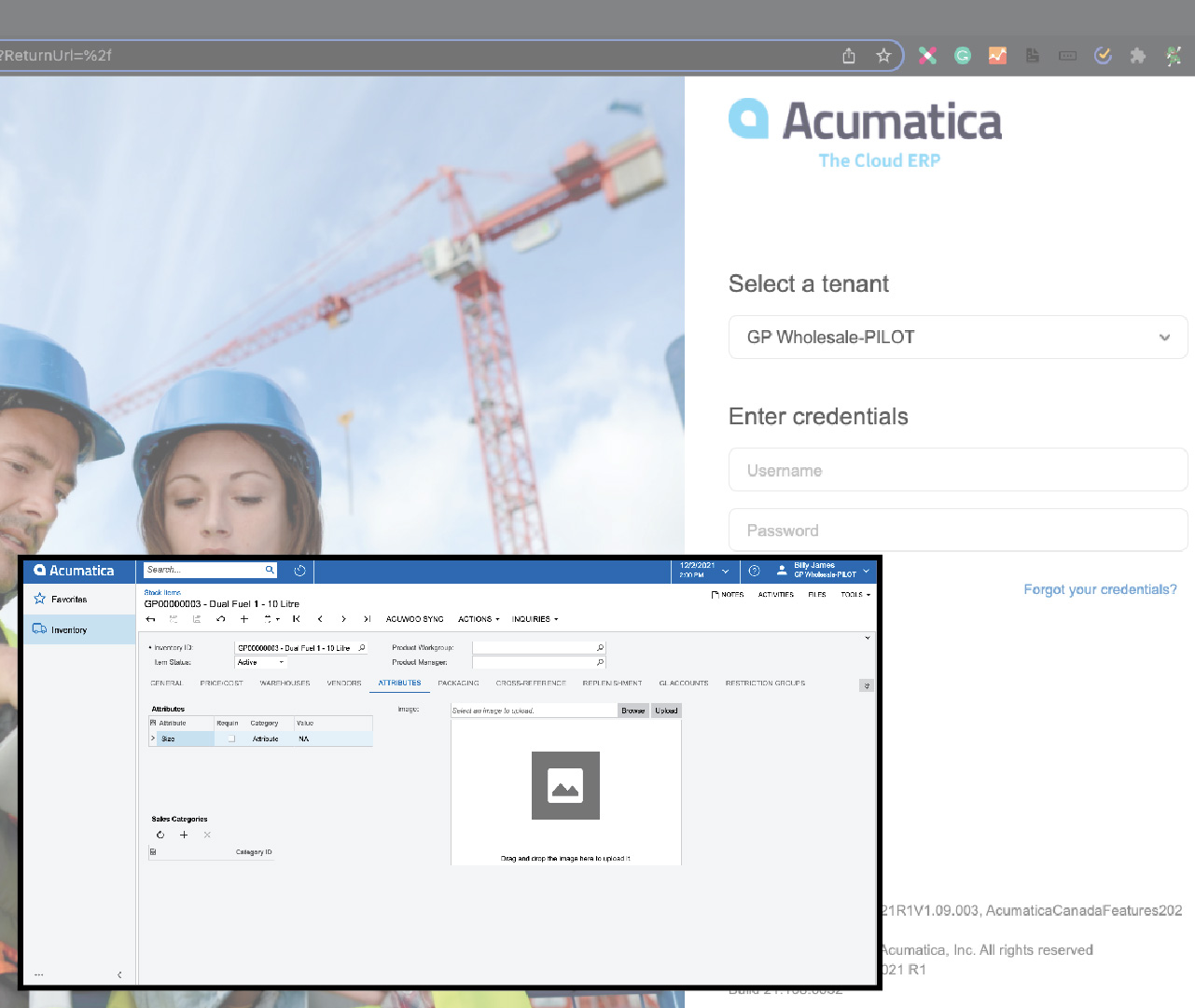Screen dimensions: 1195x1008
Task: Click the browser share page icon
Action: tap(849, 56)
